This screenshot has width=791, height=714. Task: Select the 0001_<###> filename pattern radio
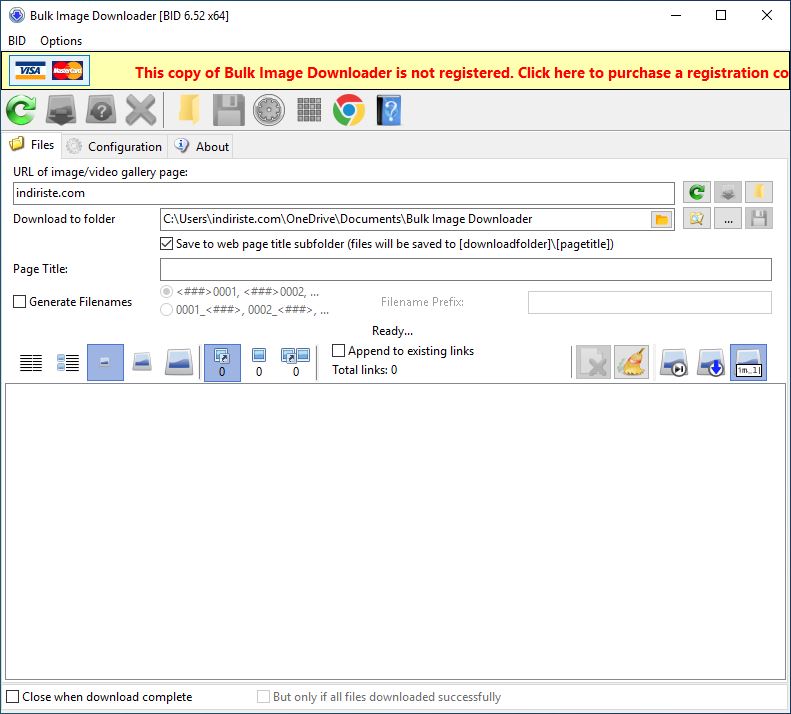[166, 309]
